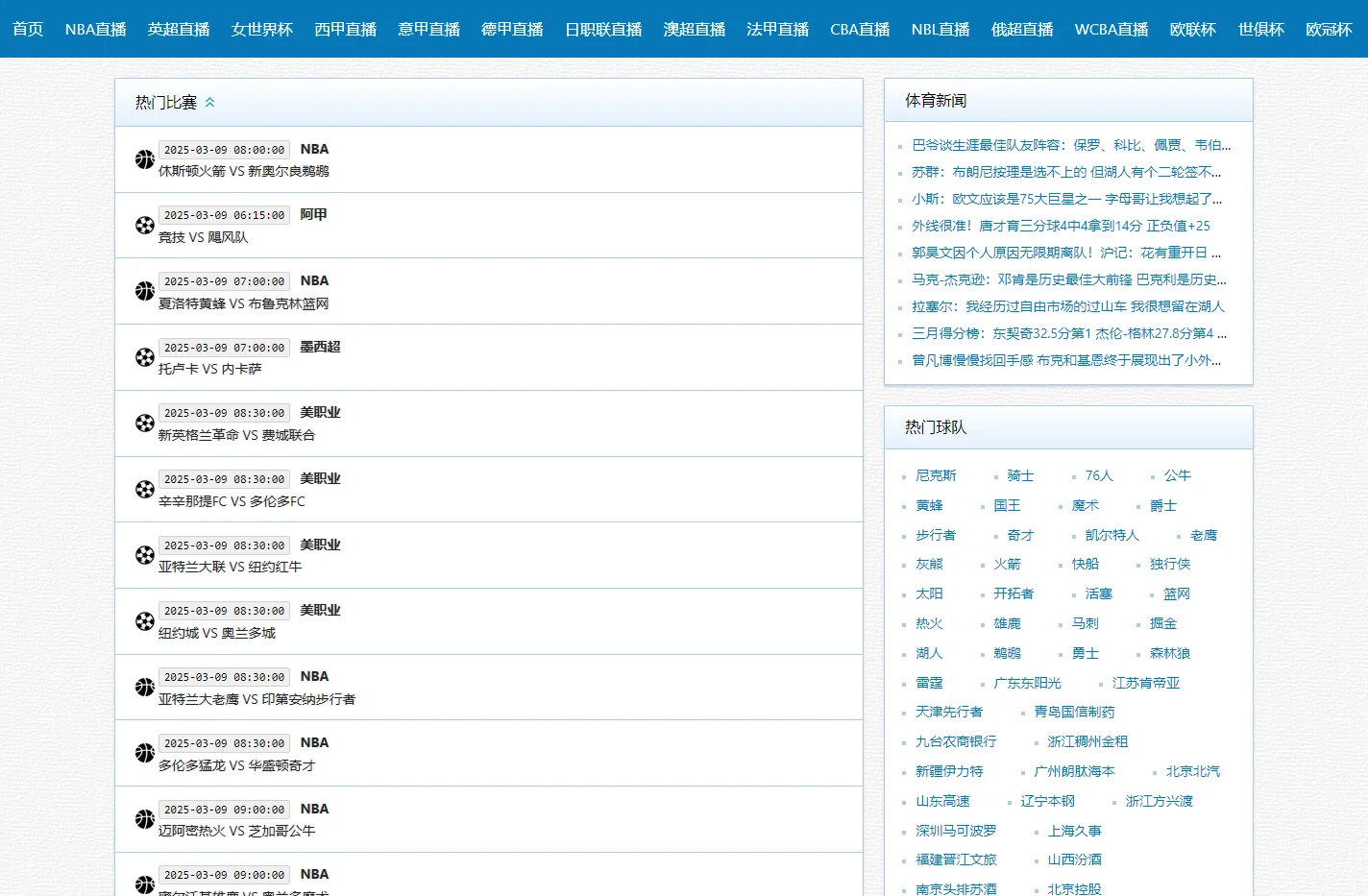Select 澳超直播 in the navigation bar

tap(695, 29)
